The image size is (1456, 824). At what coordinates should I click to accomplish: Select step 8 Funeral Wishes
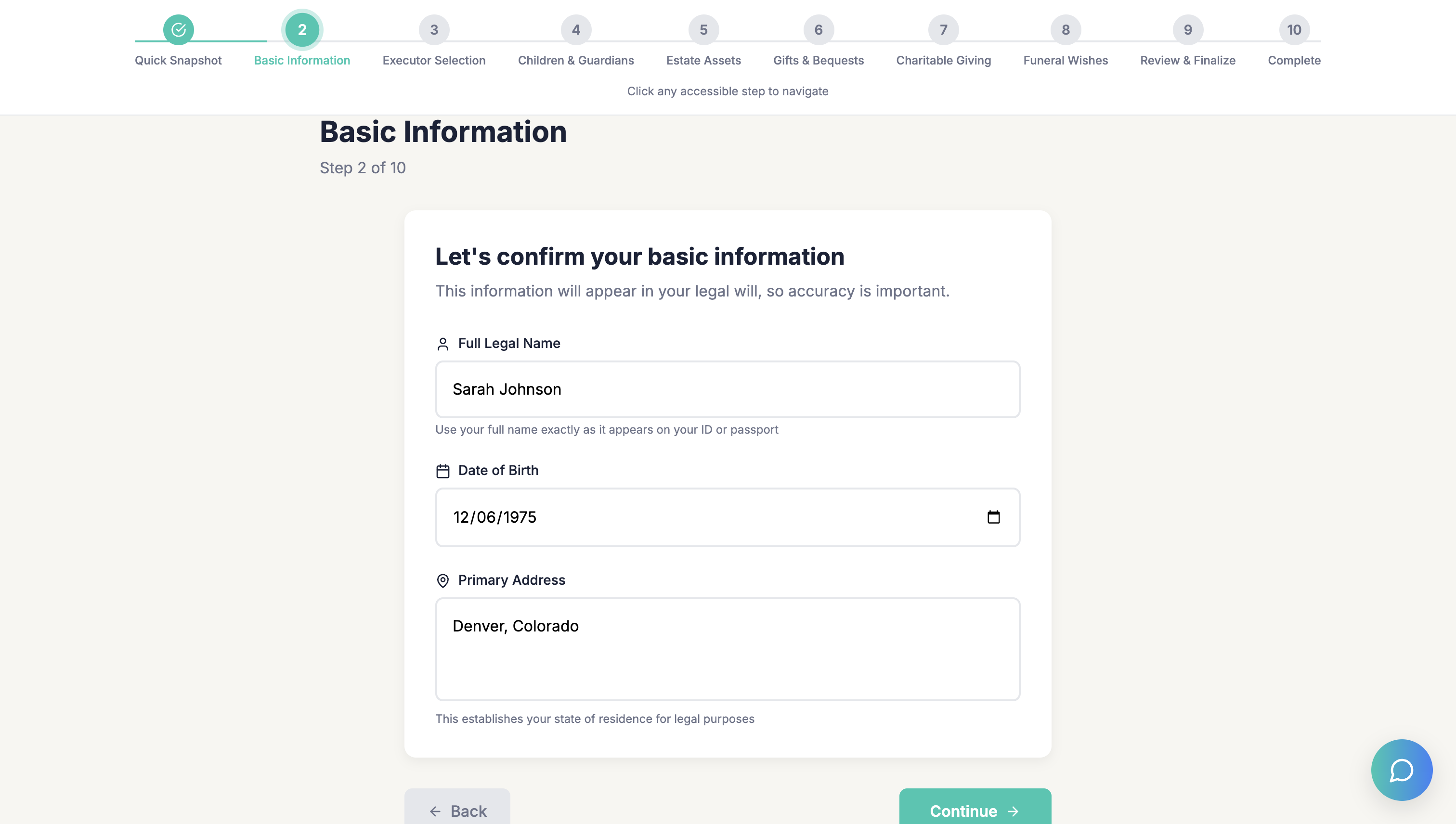pyautogui.click(x=1066, y=29)
